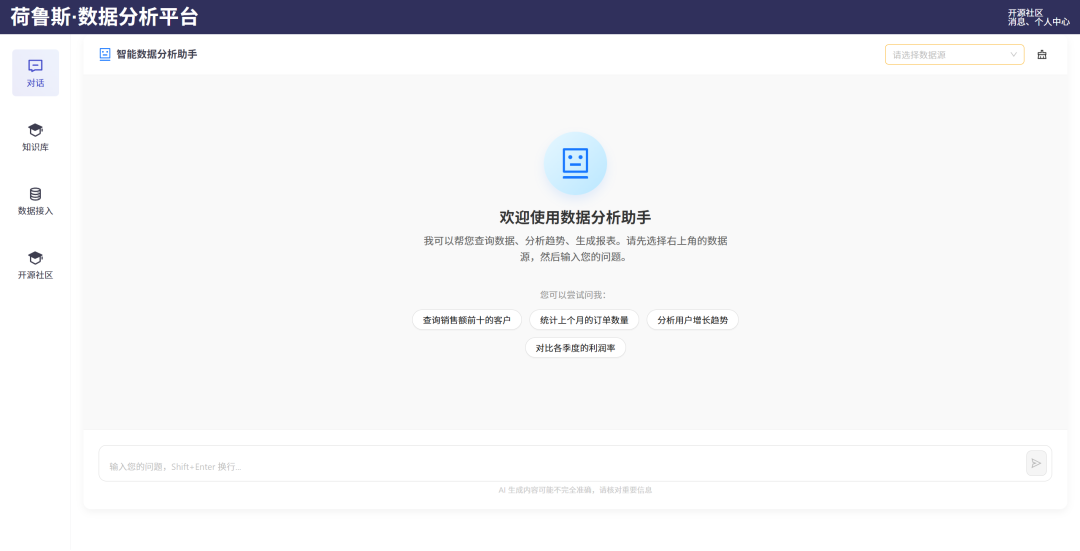Click the broom icon to clear conversation

(1041, 54)
